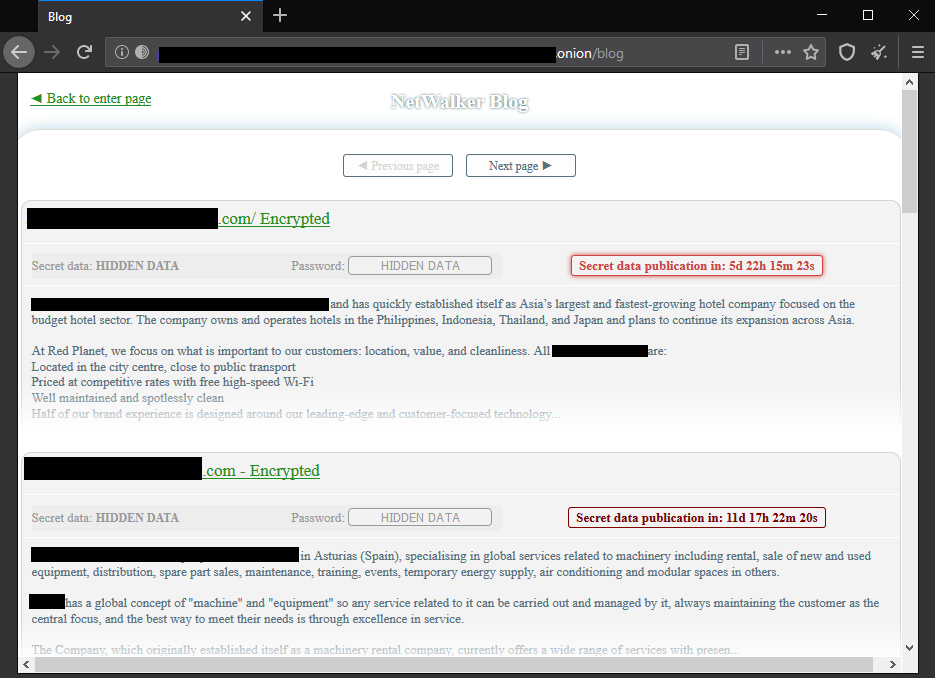This screenshot has height=678, width=935.
Task: Click the countdown '5d 22h 15m 23s' badge
Action: (x=696, y=266)
